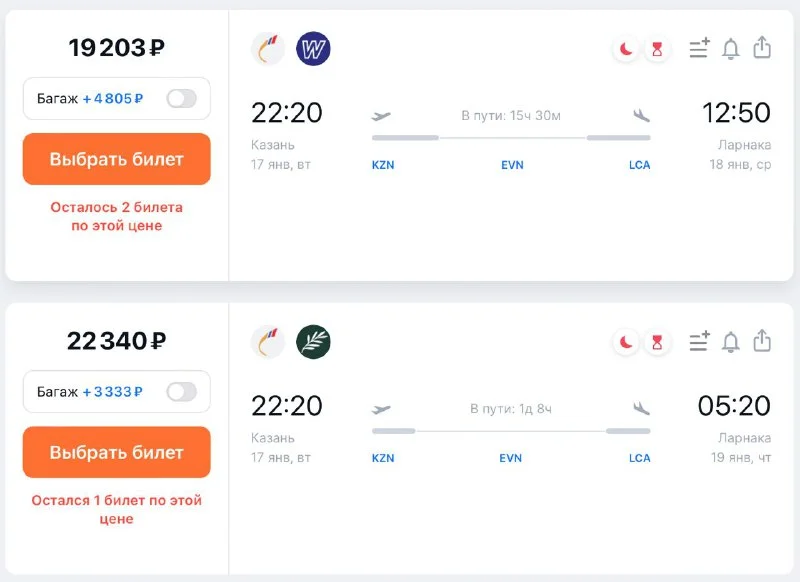800x582 pixels.
Task: Click the LCA airport code on the first ticket
Action: 639,165
